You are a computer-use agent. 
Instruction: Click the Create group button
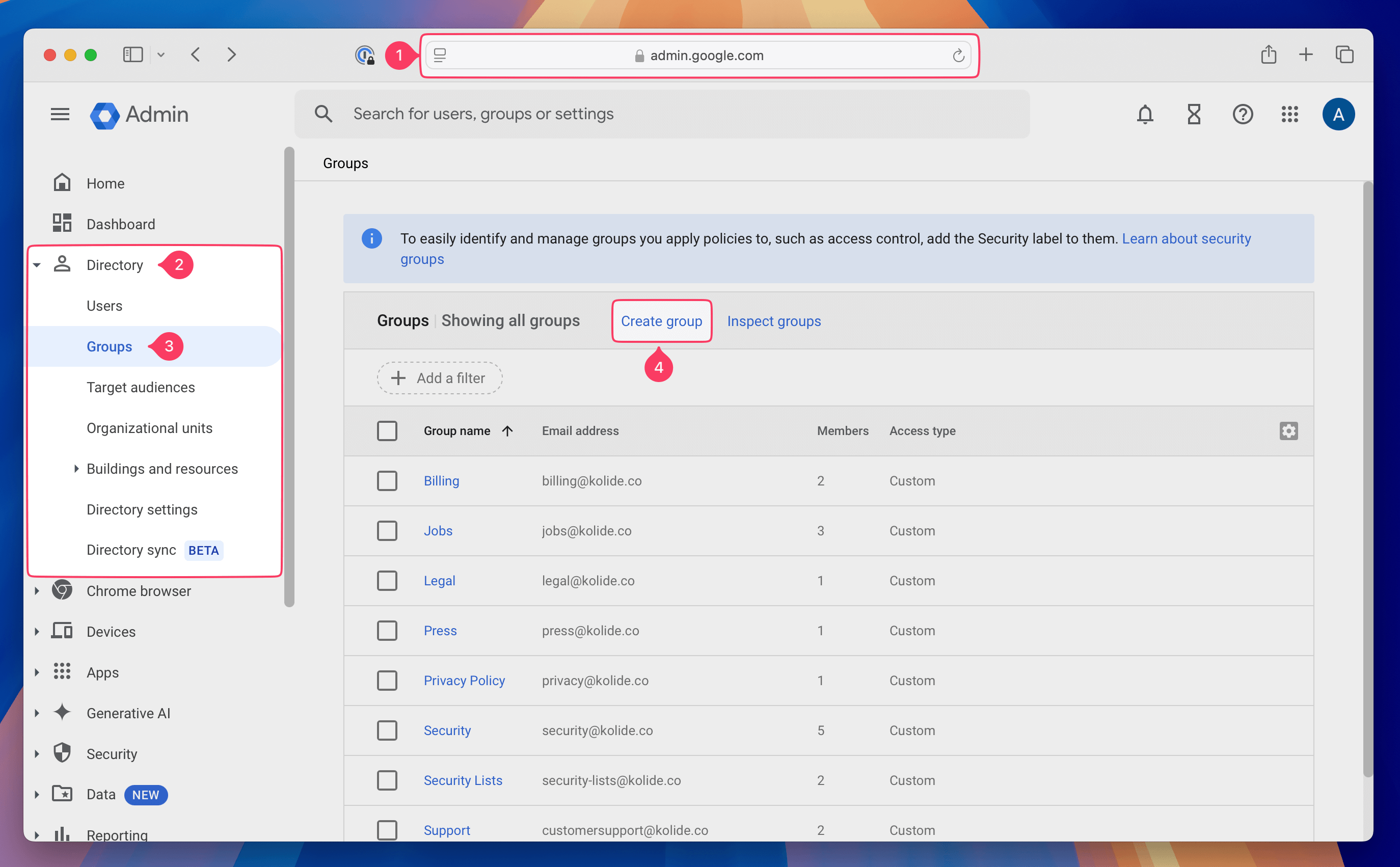pyautogui.click(x=661, y=321)
